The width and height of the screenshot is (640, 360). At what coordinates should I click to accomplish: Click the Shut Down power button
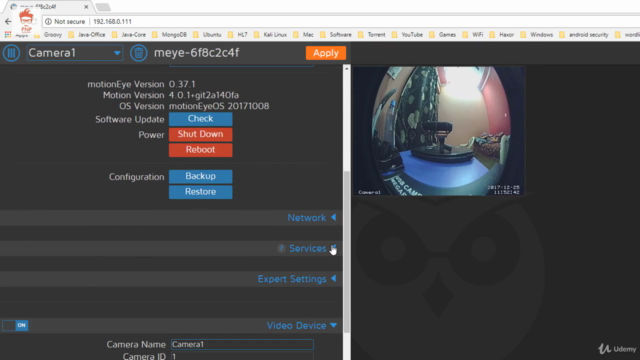200,134
